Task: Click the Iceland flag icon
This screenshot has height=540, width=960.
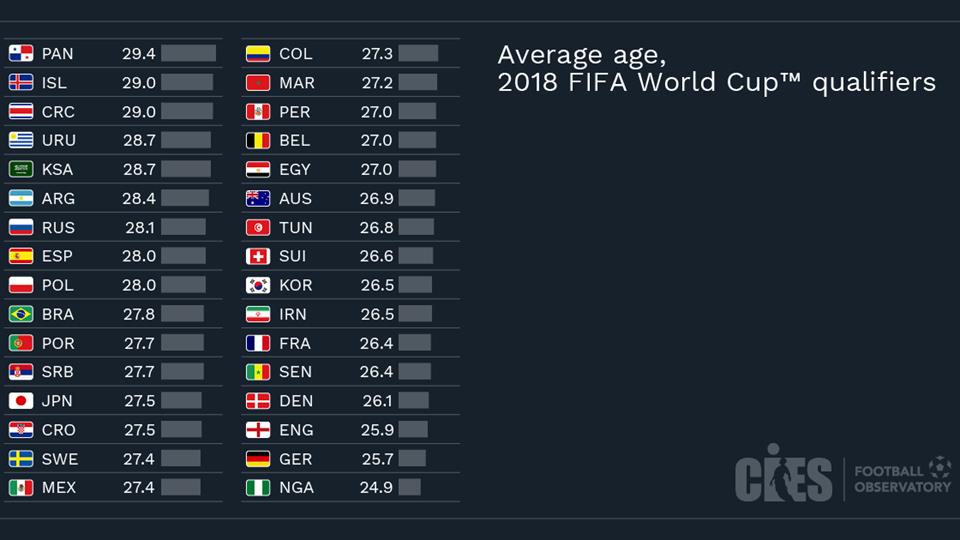Action: 21,83
